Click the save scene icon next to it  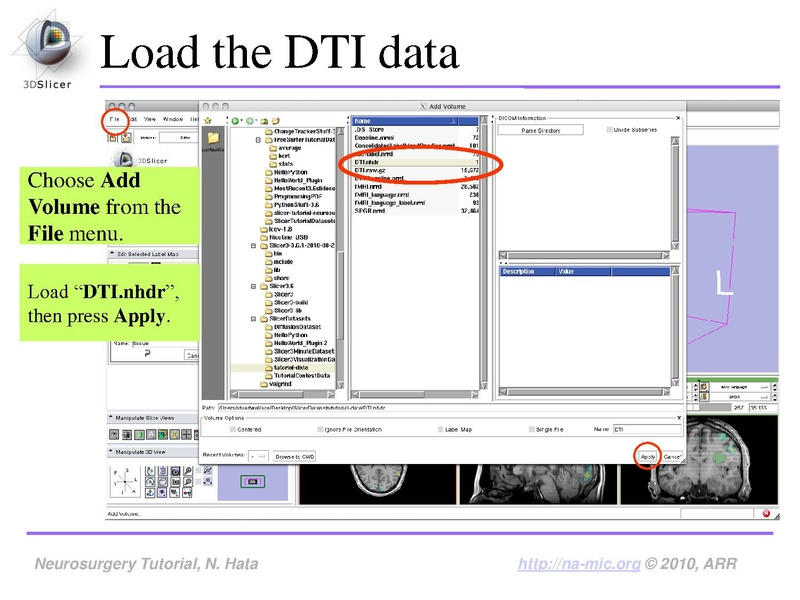[126, 138]
